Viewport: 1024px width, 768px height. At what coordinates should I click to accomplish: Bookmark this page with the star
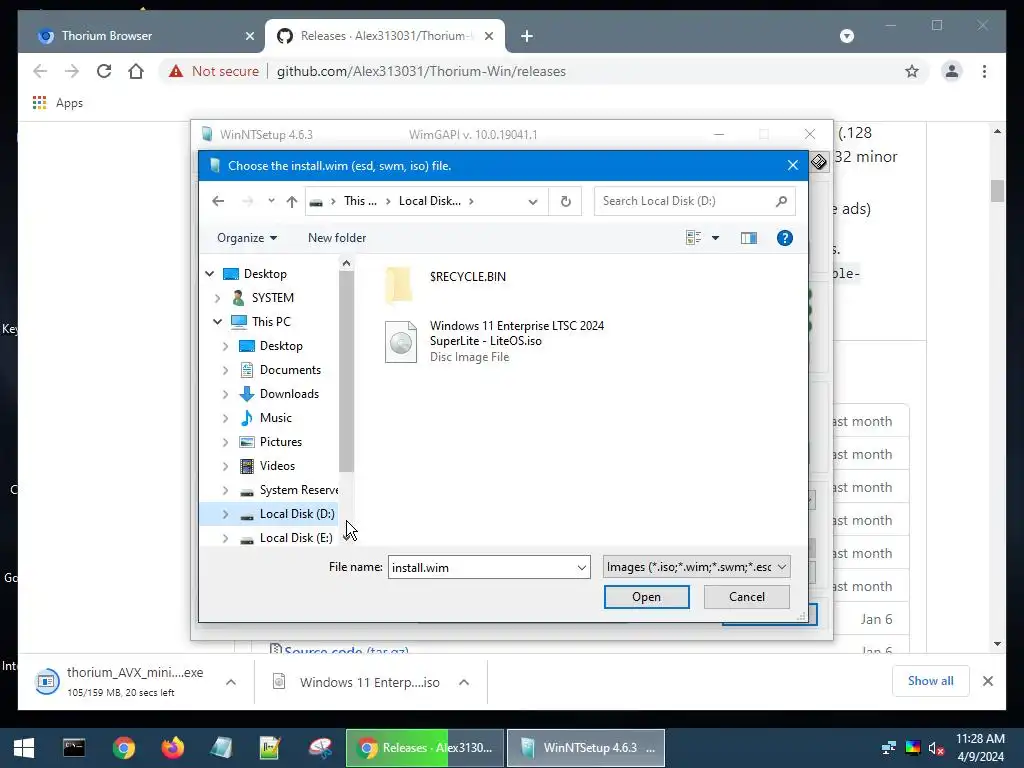click(912, 71)
